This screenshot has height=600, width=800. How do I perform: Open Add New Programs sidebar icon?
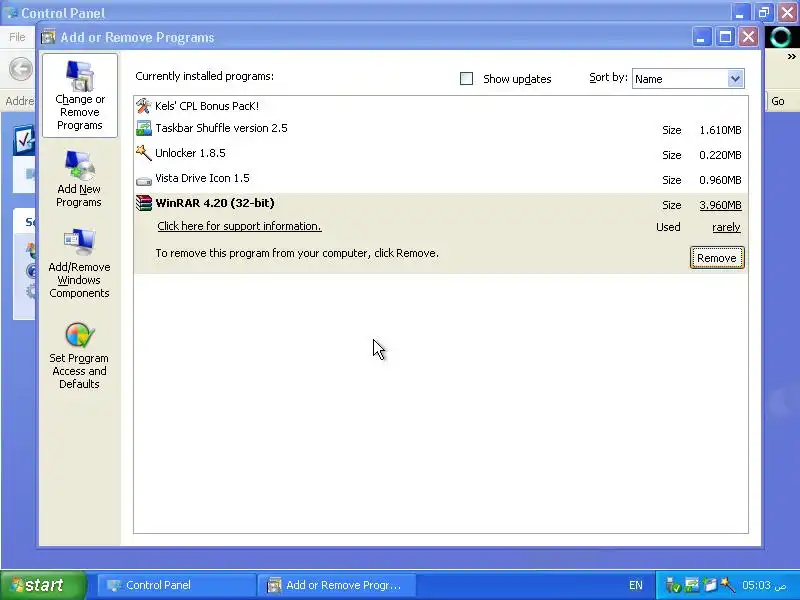point(79,179)
